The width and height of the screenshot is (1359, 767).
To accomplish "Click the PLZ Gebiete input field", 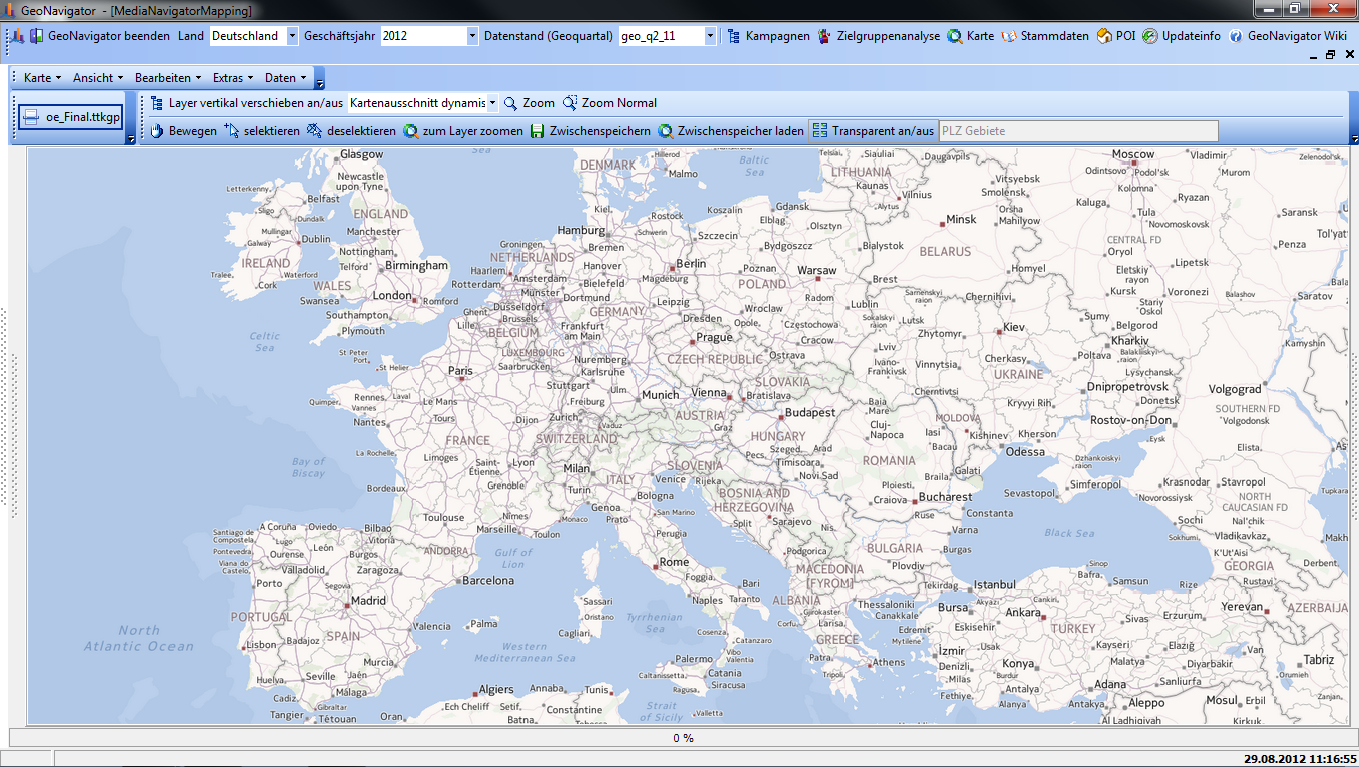I will [1078, 131].
